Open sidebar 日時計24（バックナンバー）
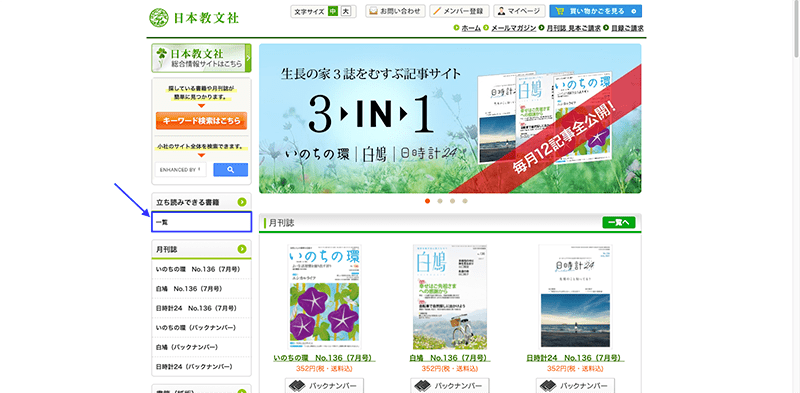Image resolution: width=800 pixels, height=393 pixels. (x=202, y=366)
